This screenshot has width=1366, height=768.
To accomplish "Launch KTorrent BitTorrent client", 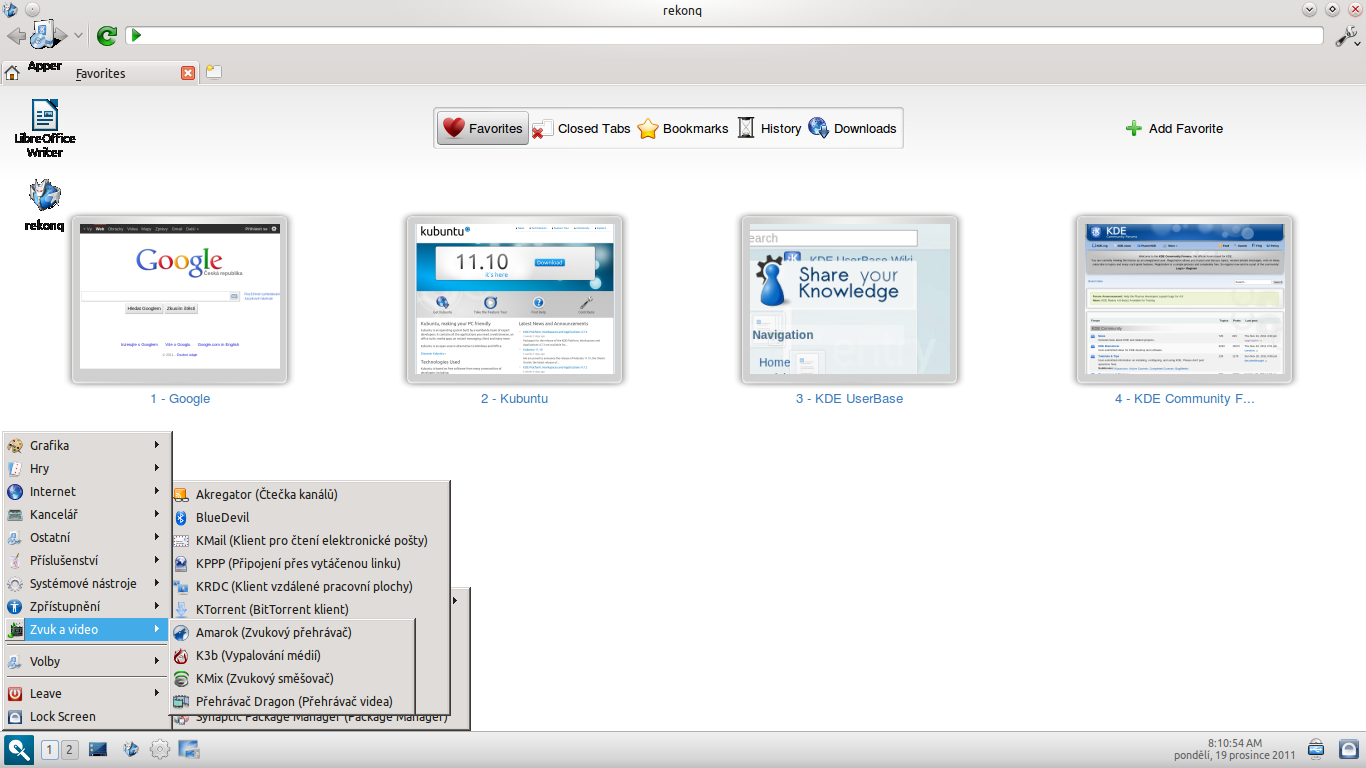I will (310, 609).
